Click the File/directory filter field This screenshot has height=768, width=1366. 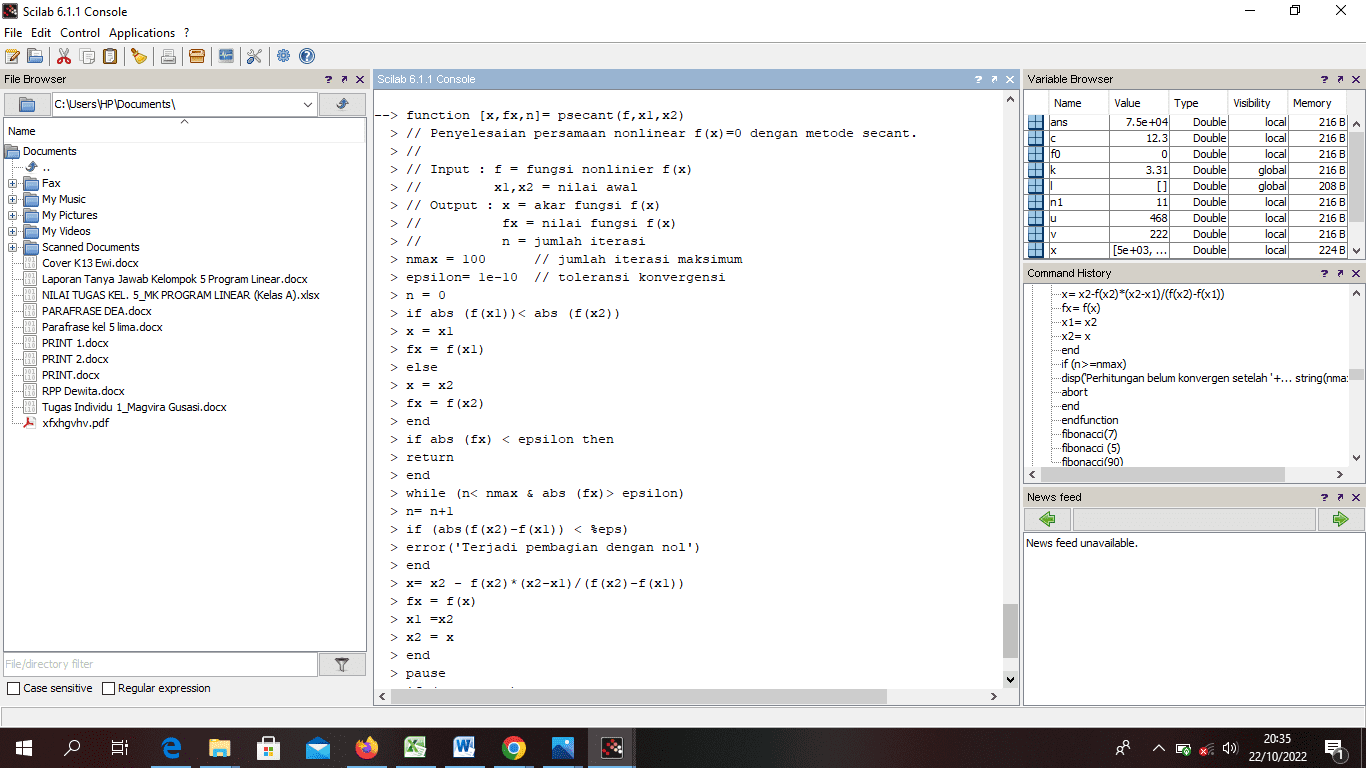160,664
